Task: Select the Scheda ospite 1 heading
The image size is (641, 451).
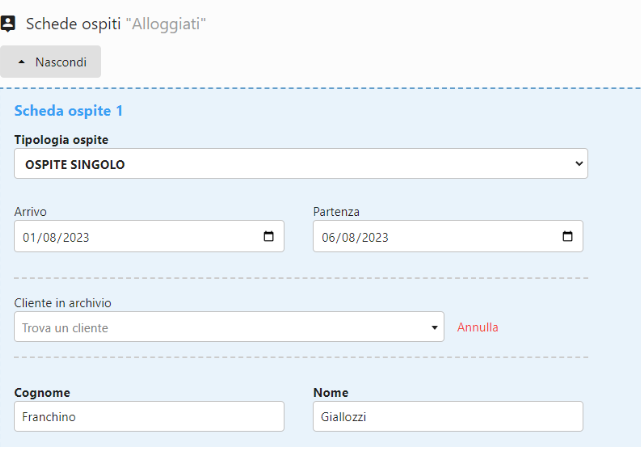Action: tap(68, 110)
